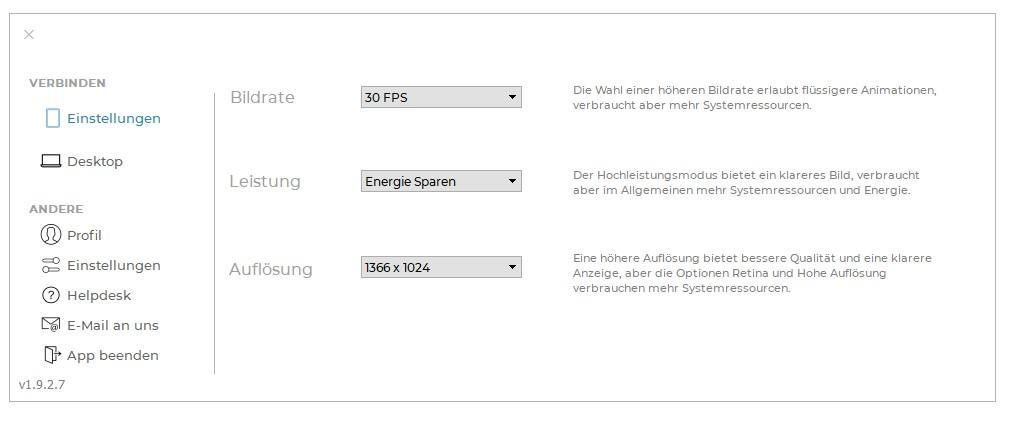Open the Auflösung dropdown showing 1366 x 1024
Screen dimensions: 1019x422
[441, 267]
